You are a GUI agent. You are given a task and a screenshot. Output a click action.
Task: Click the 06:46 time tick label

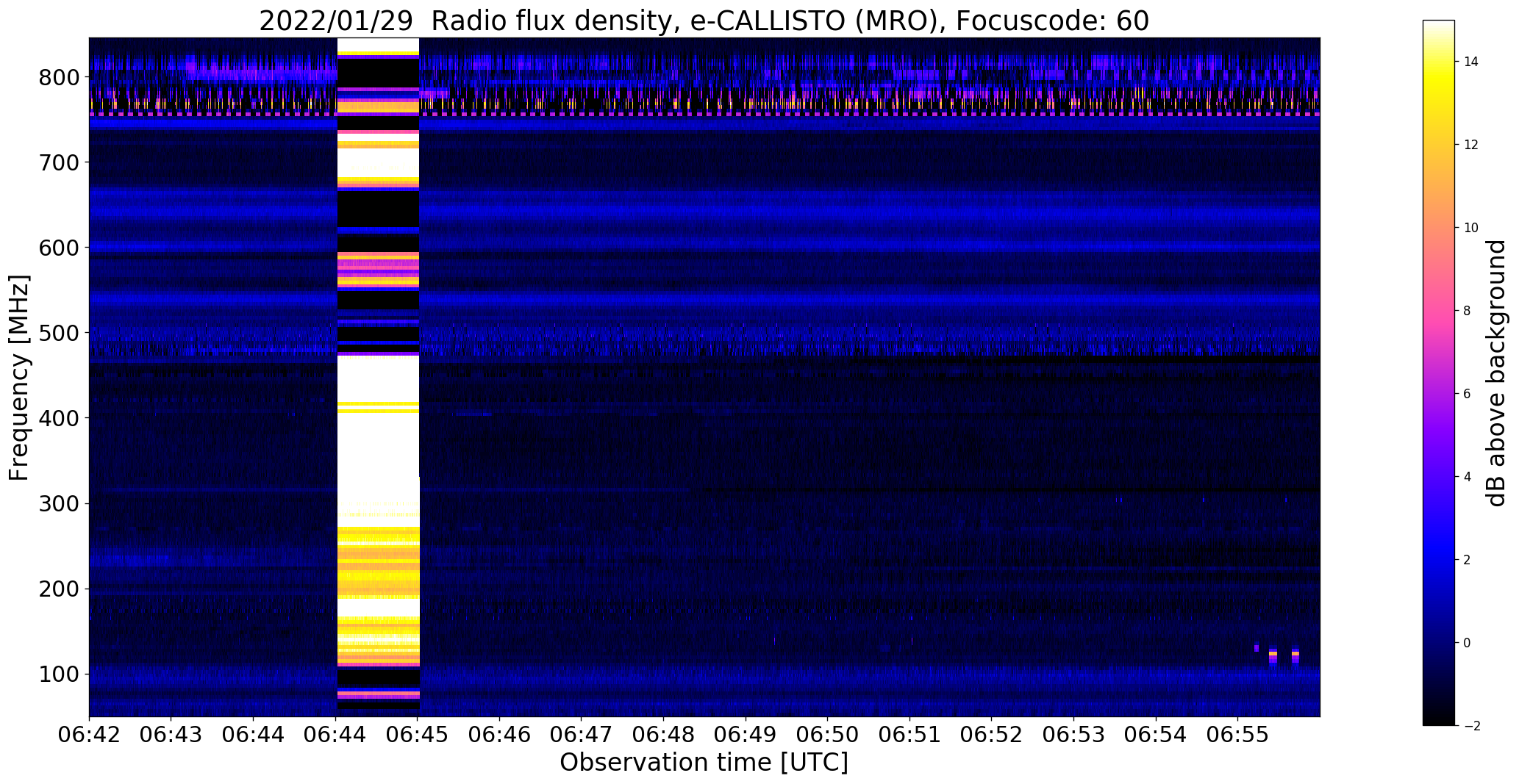point(500,736)
